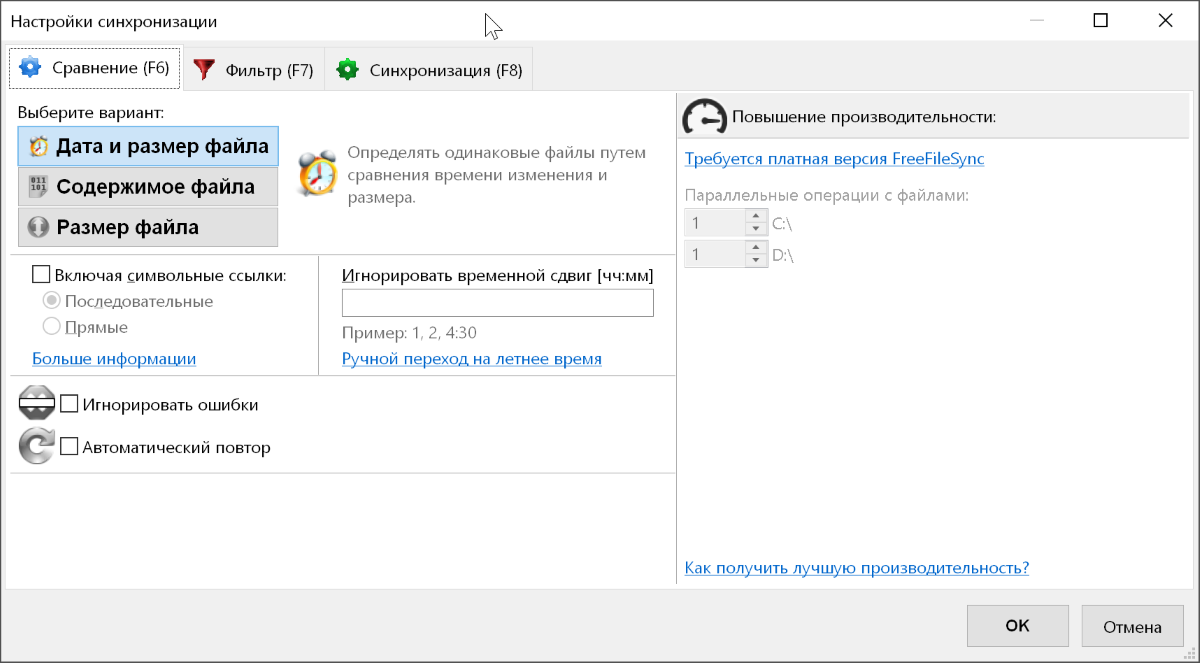Open Требуется платная версия FreeFileSync link
Image resolution: width=1200 pixels, height=663 pixels.
pos(834,158)
